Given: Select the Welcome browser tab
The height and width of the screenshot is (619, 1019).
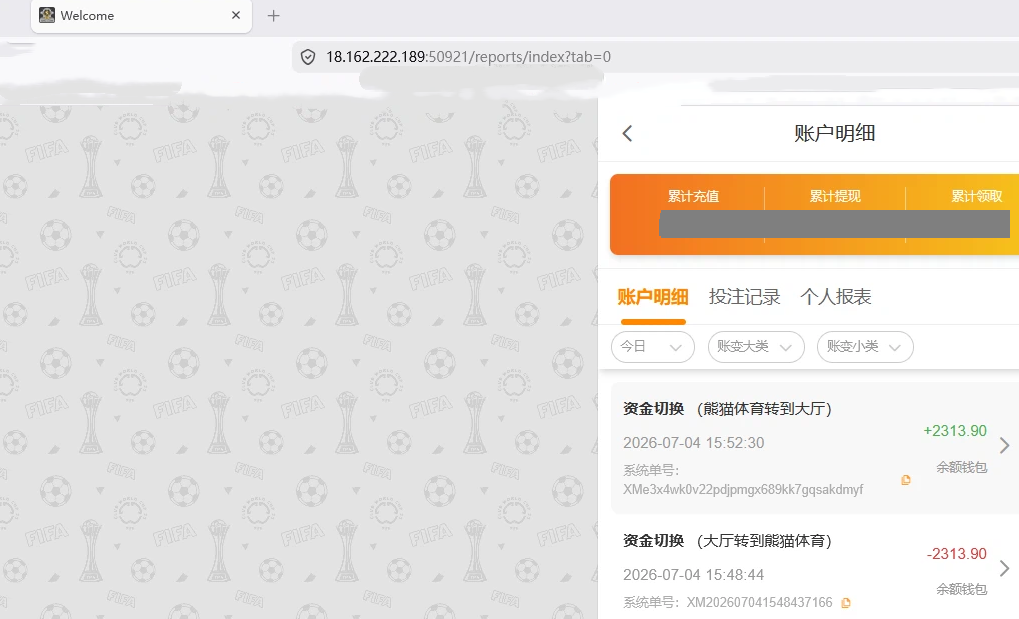Looking at the screenshot, I should point(141,16).
